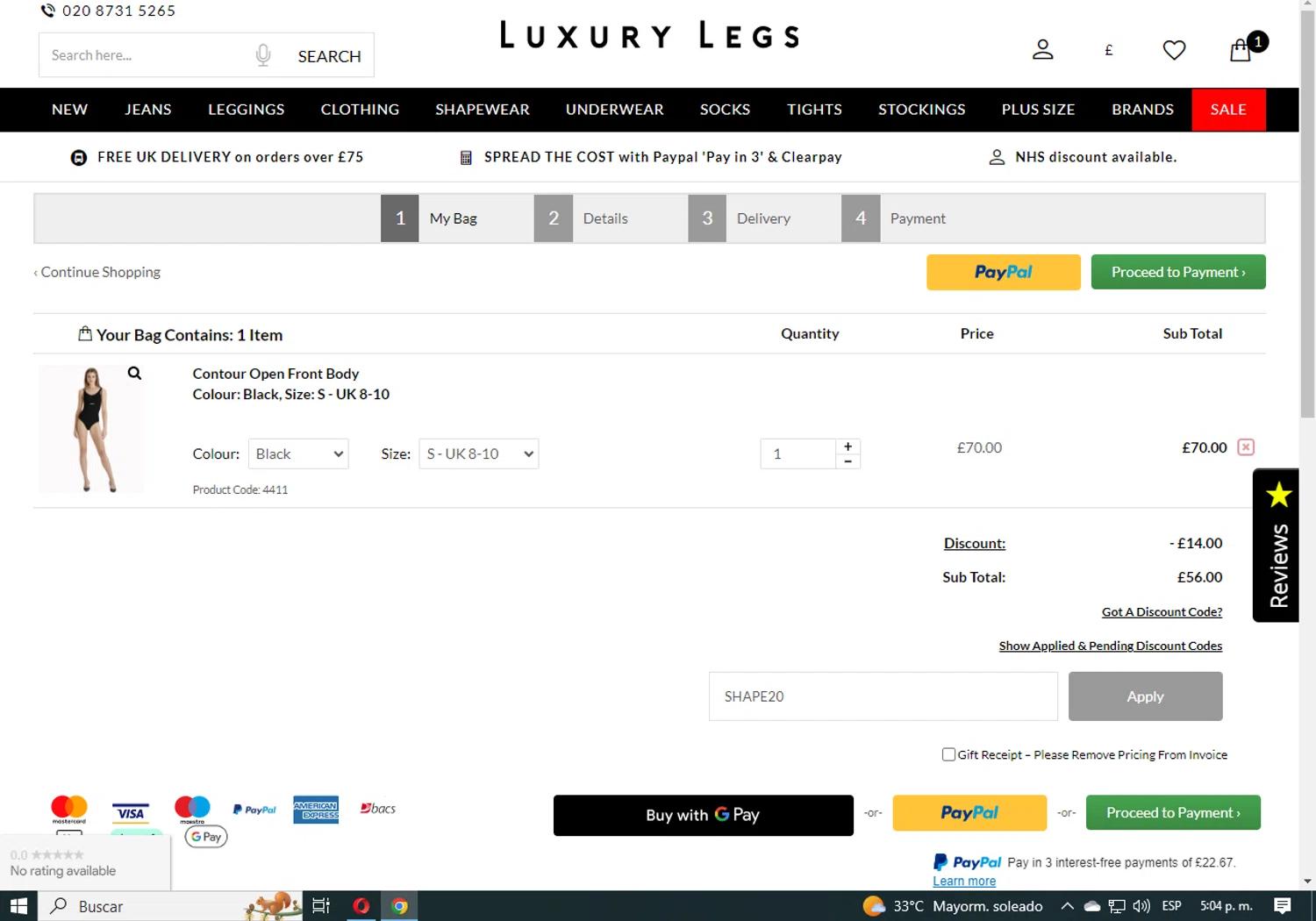Click the American Express logo
1316x921 pixels.
[x=316, y=810]
